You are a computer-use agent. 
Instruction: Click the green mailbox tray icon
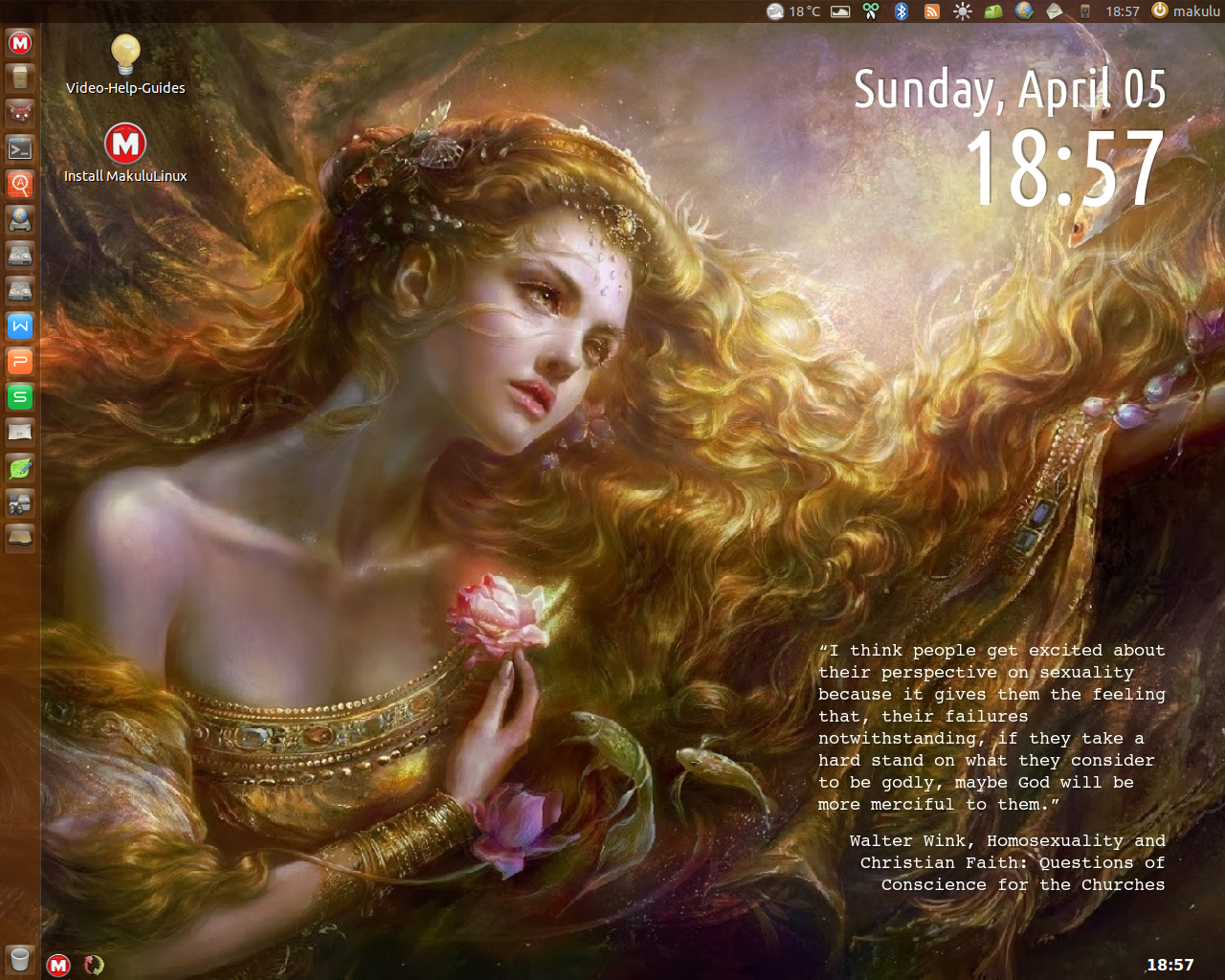coord(993,11)
